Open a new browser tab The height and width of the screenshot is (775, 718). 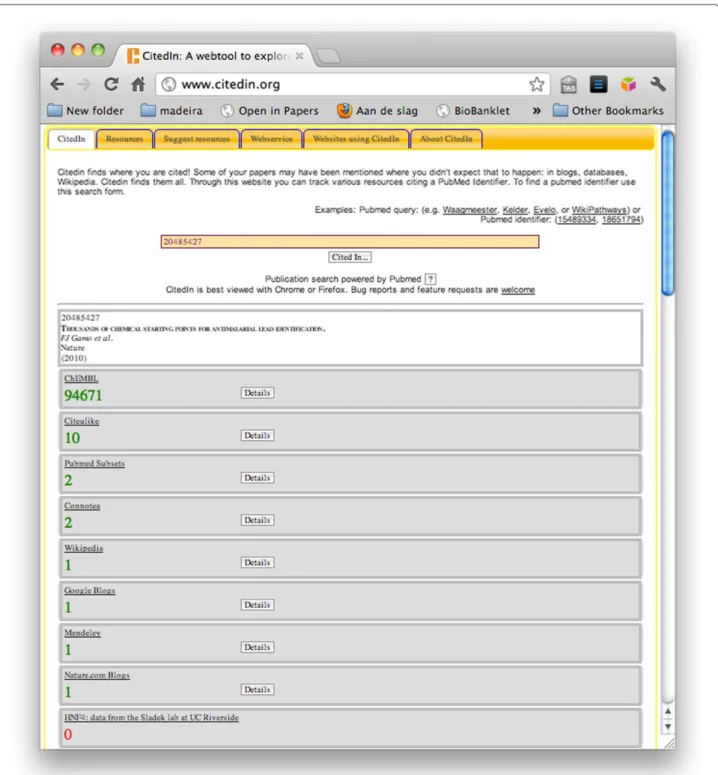click(329, 56)
